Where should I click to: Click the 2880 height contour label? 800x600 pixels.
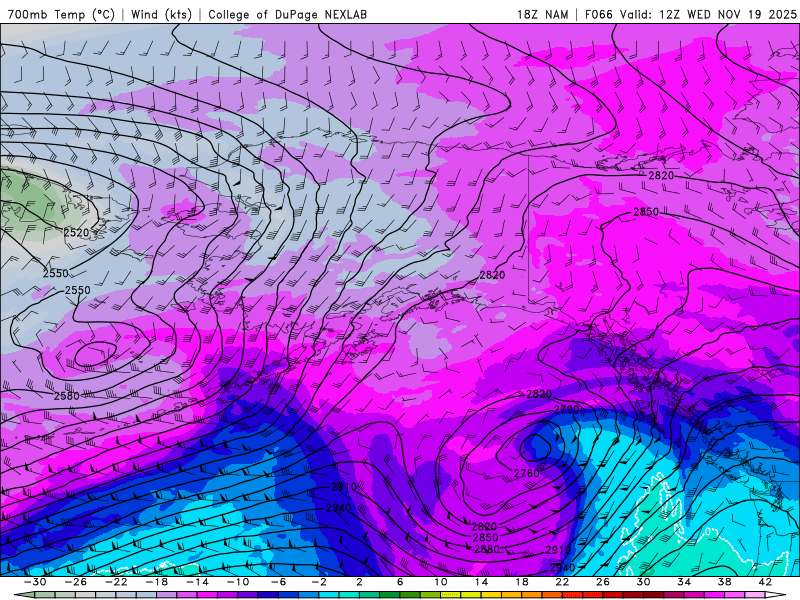click(x=487, y=549)
